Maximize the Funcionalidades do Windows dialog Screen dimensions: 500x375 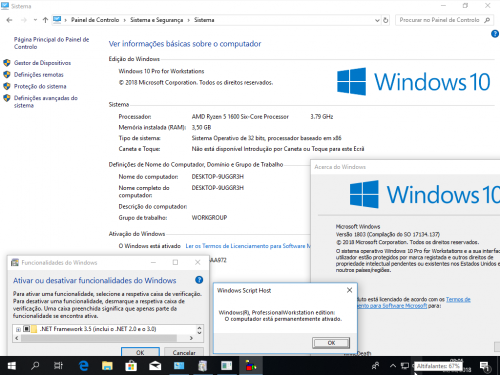(x=175, y=262)
